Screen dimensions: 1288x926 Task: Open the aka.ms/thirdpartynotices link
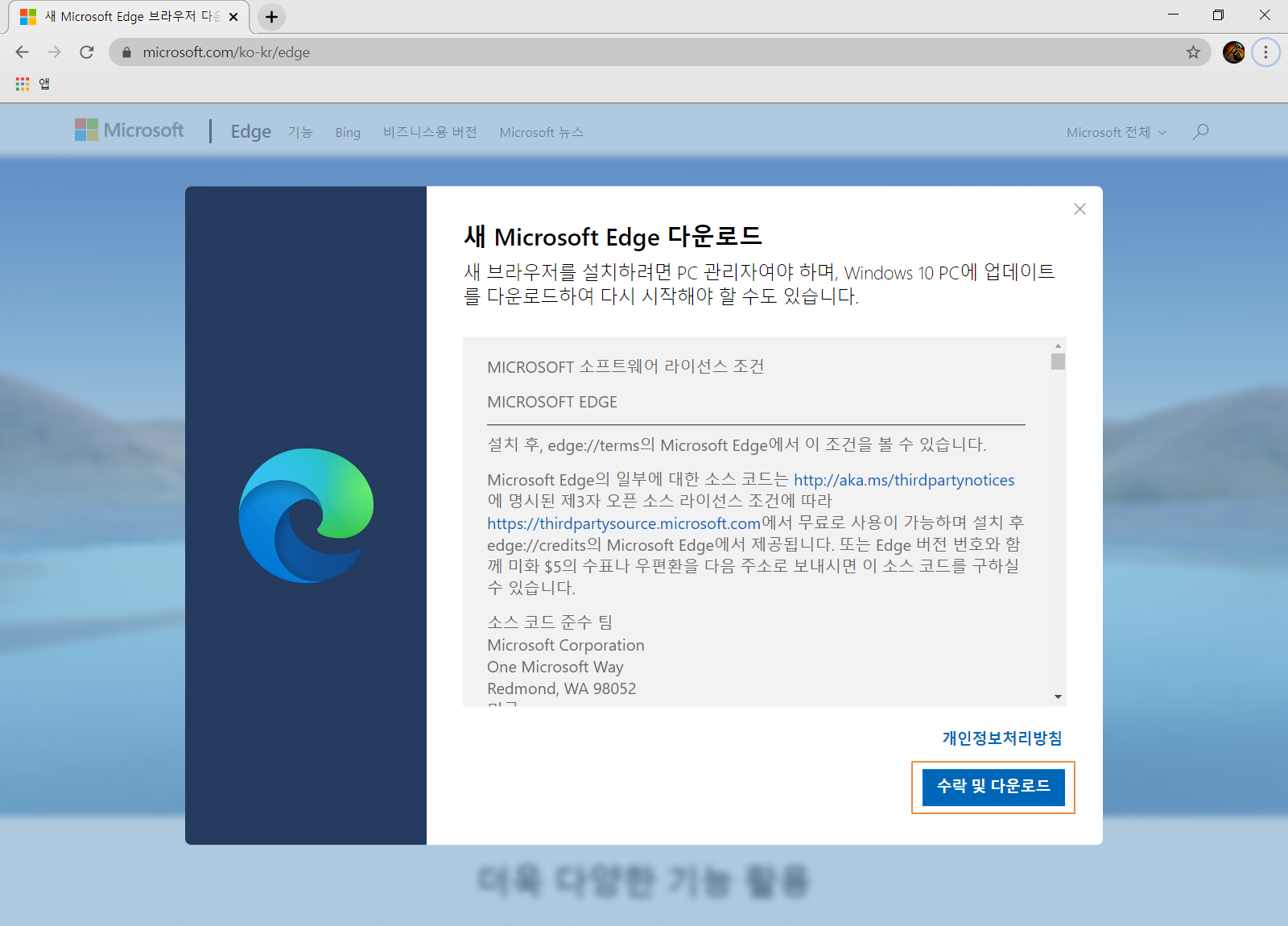(904, 480)
